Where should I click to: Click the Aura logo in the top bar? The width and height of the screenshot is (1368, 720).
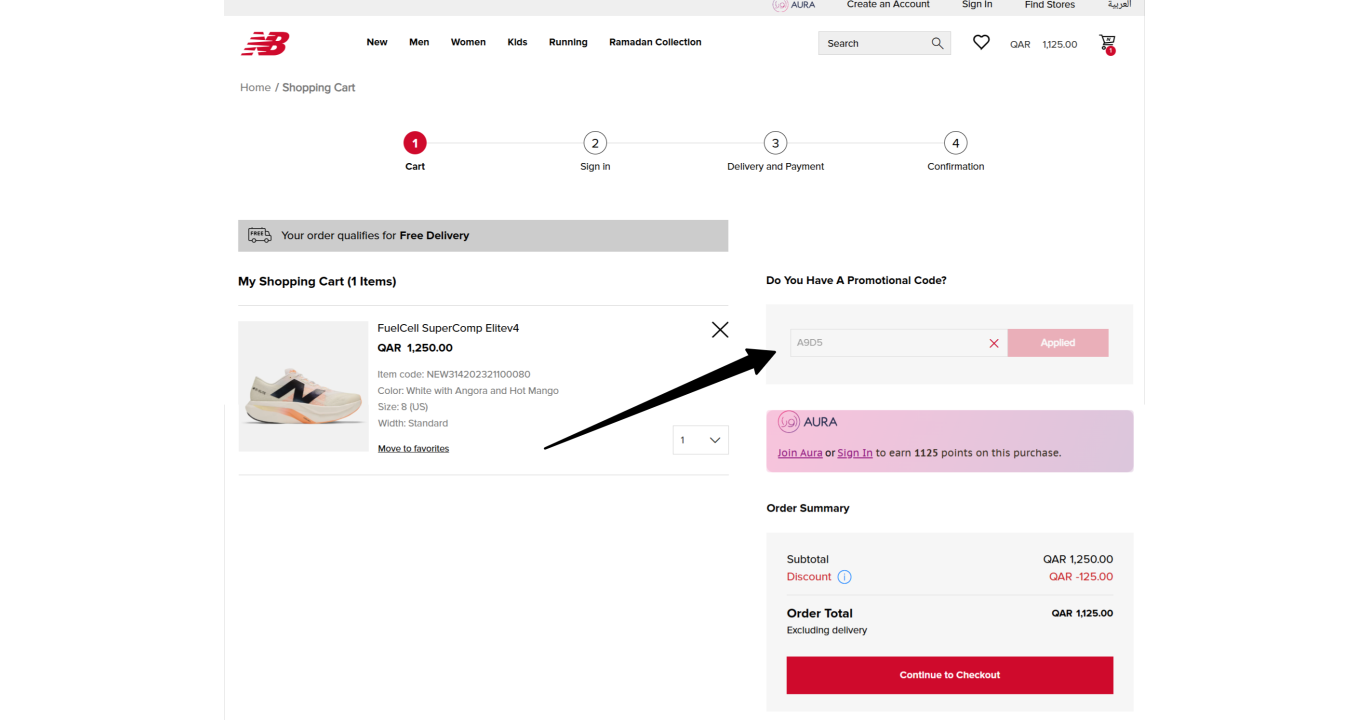pos(793,5)
